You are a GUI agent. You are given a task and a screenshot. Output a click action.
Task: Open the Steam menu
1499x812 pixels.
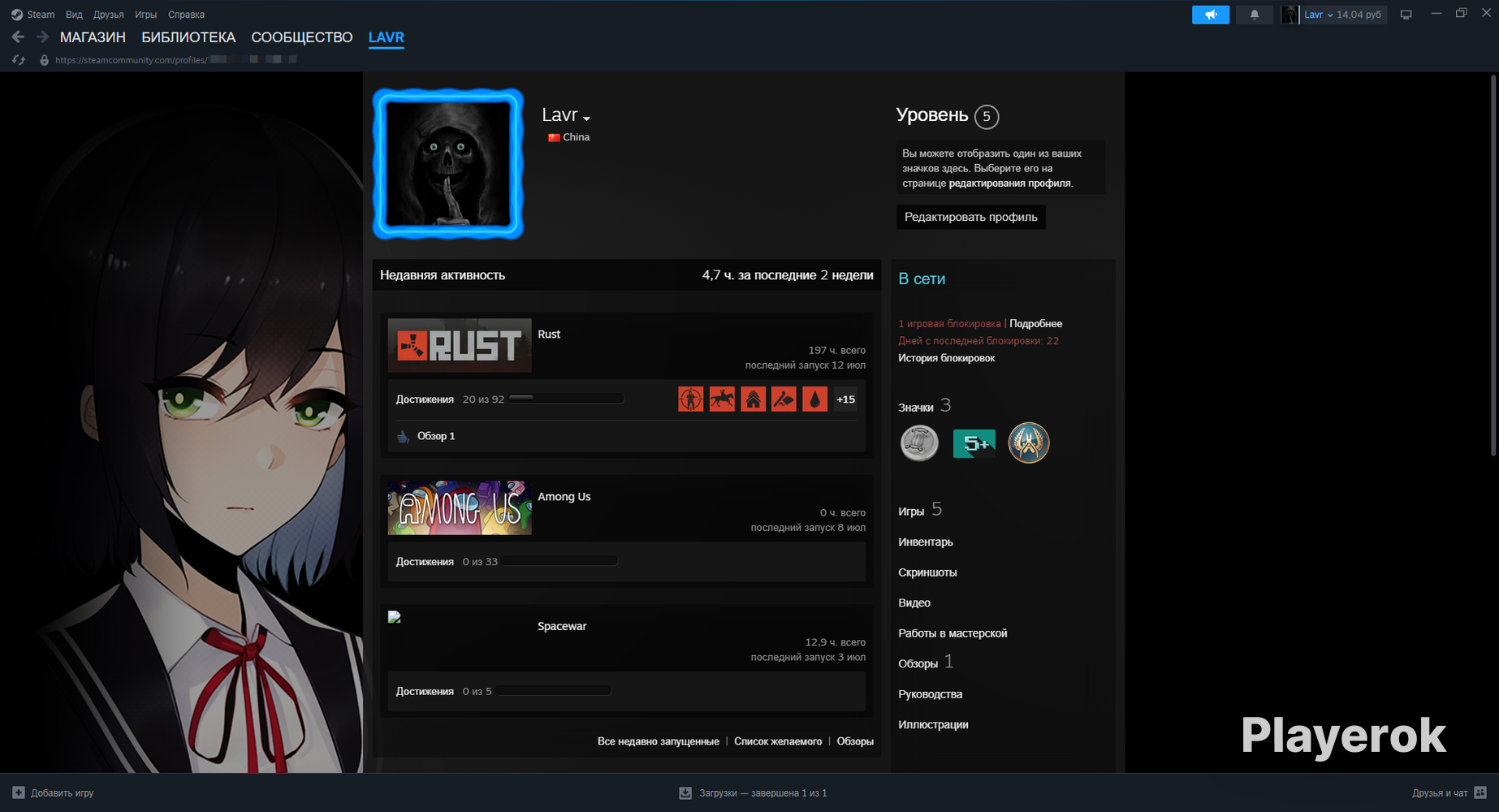tap(41, 15)
